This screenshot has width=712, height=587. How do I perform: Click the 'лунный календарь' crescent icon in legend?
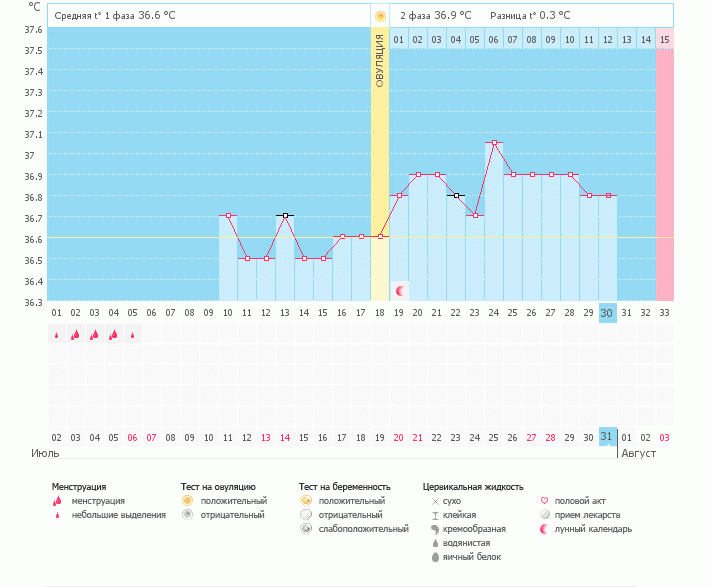544,529
